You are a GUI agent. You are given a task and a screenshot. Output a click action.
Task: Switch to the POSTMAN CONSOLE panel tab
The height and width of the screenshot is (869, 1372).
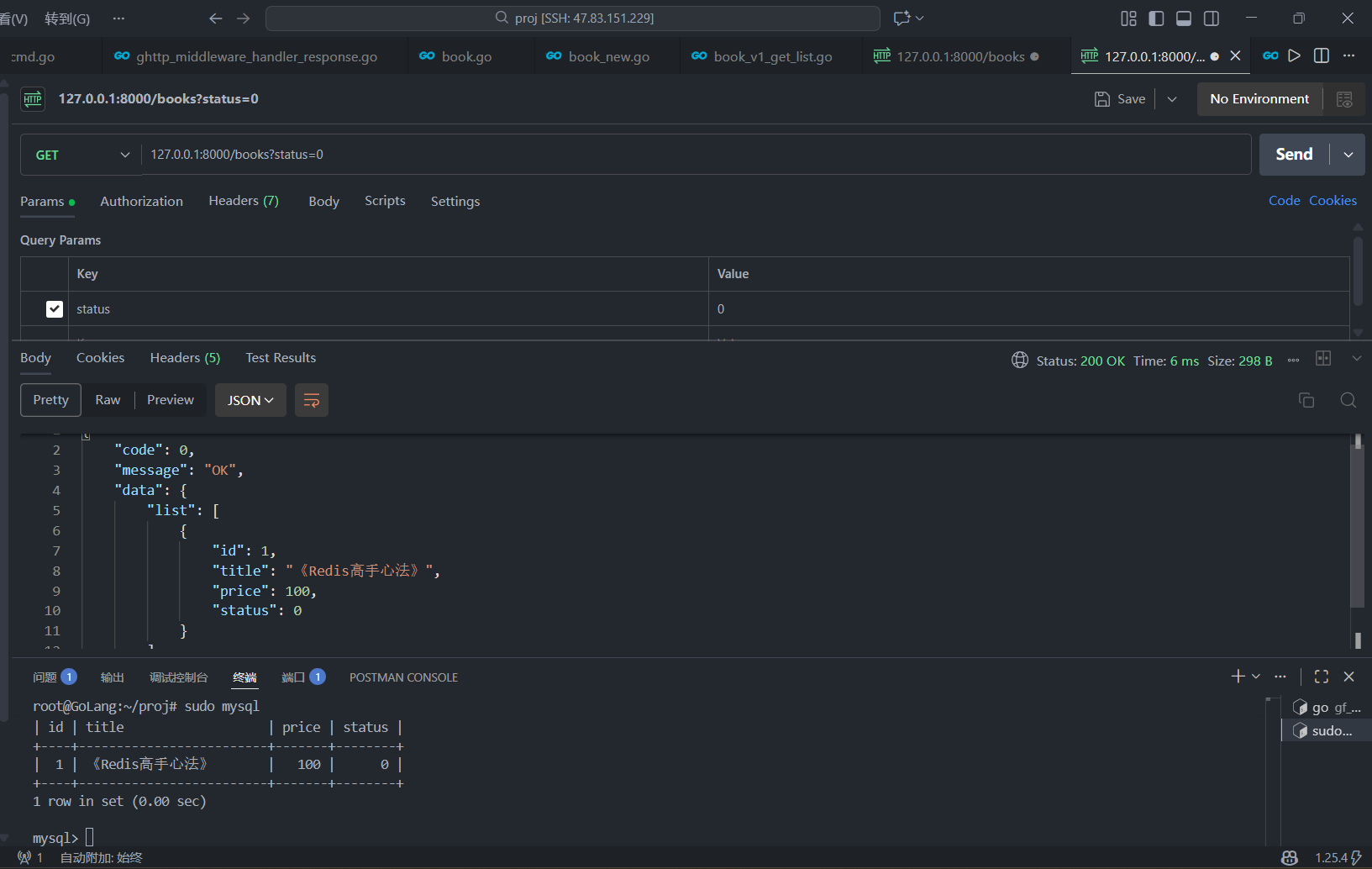tap(403, 677)
